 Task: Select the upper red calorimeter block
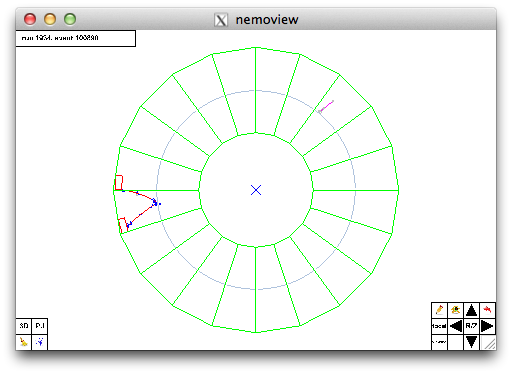tap(119, 183)
